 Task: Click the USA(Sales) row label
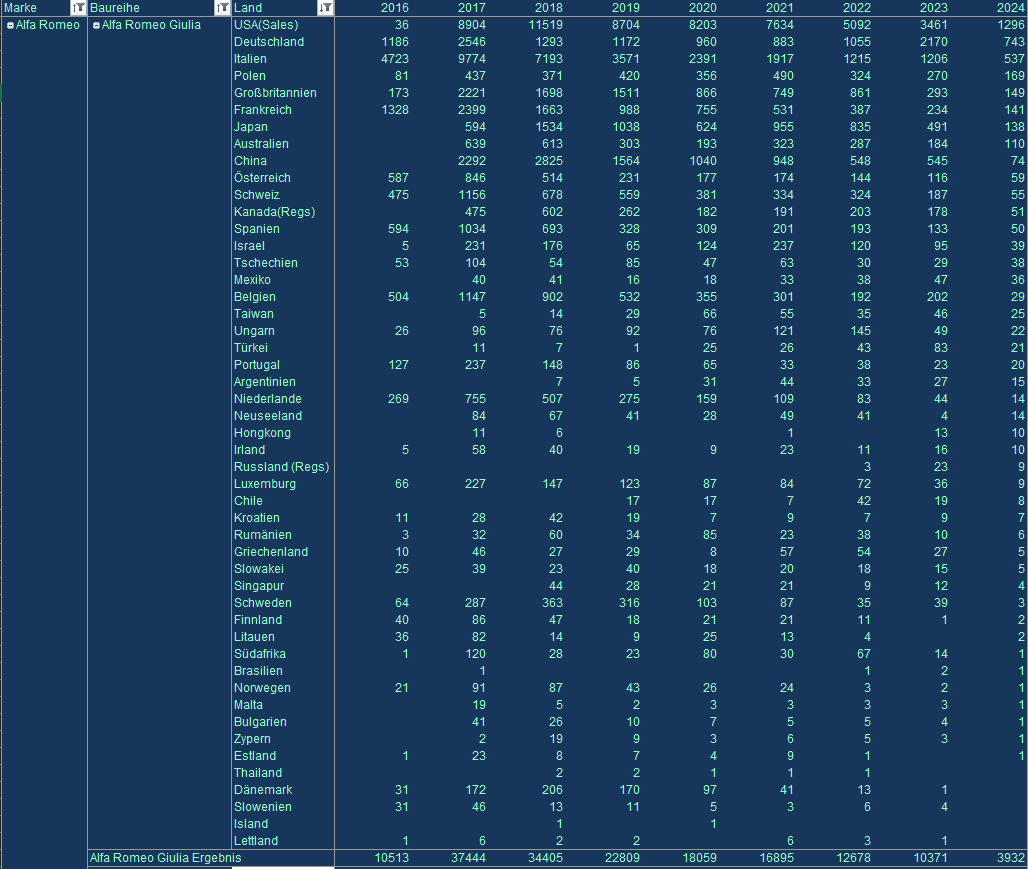coord(266,25)
